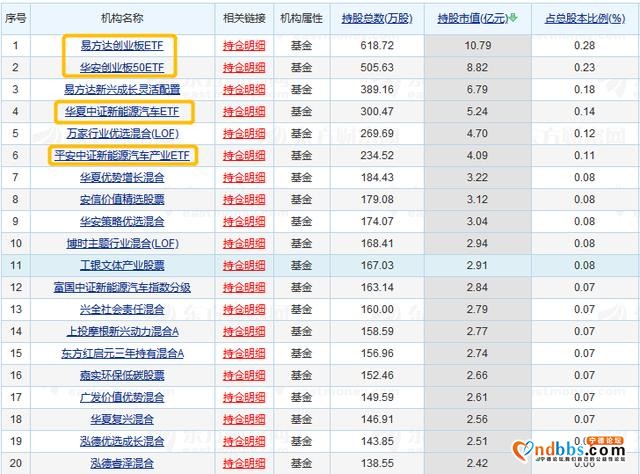Viewport: 640px width, 474px height.
Task: View 持仓明细 for row 15 东方红启元
Action: (244, 354)
